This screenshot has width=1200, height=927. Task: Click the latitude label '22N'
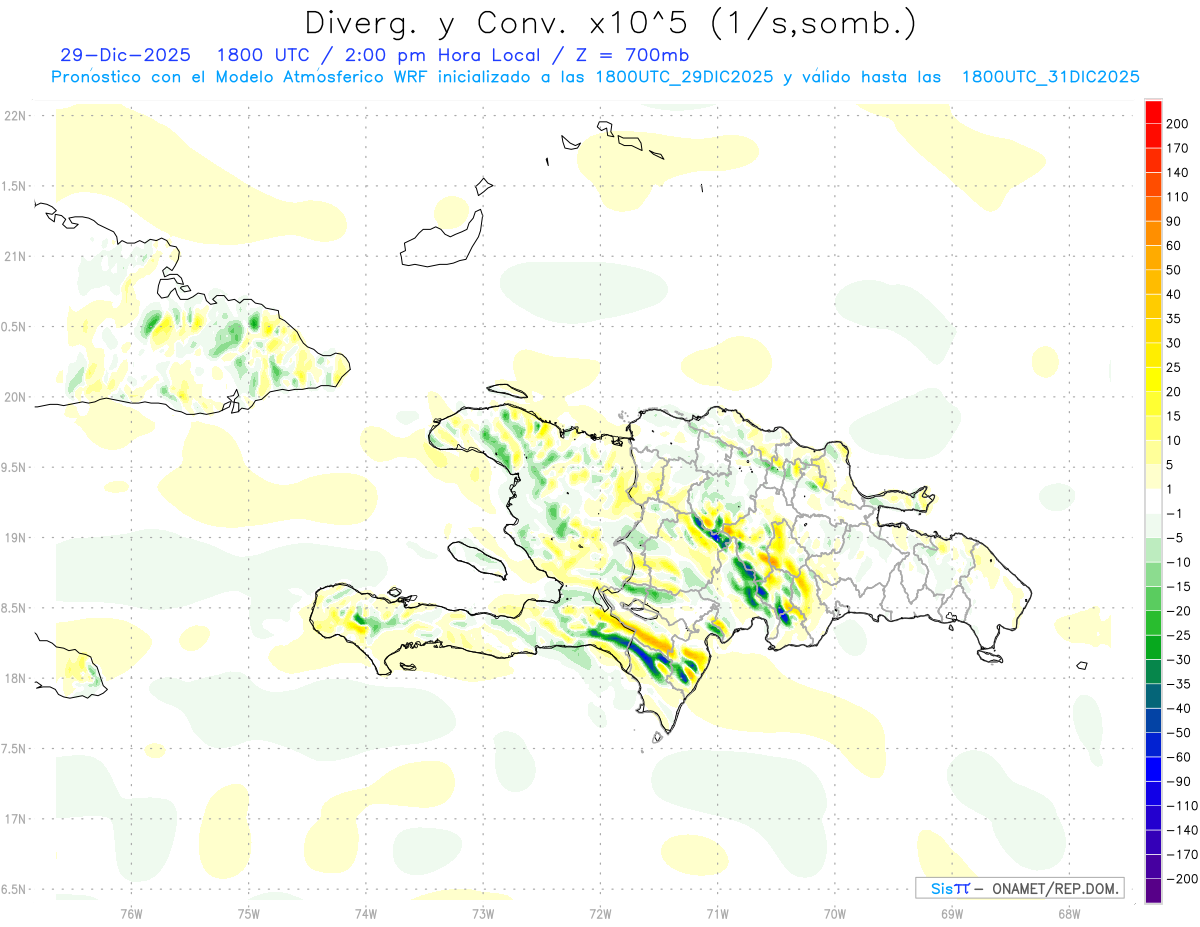[15, 116]
